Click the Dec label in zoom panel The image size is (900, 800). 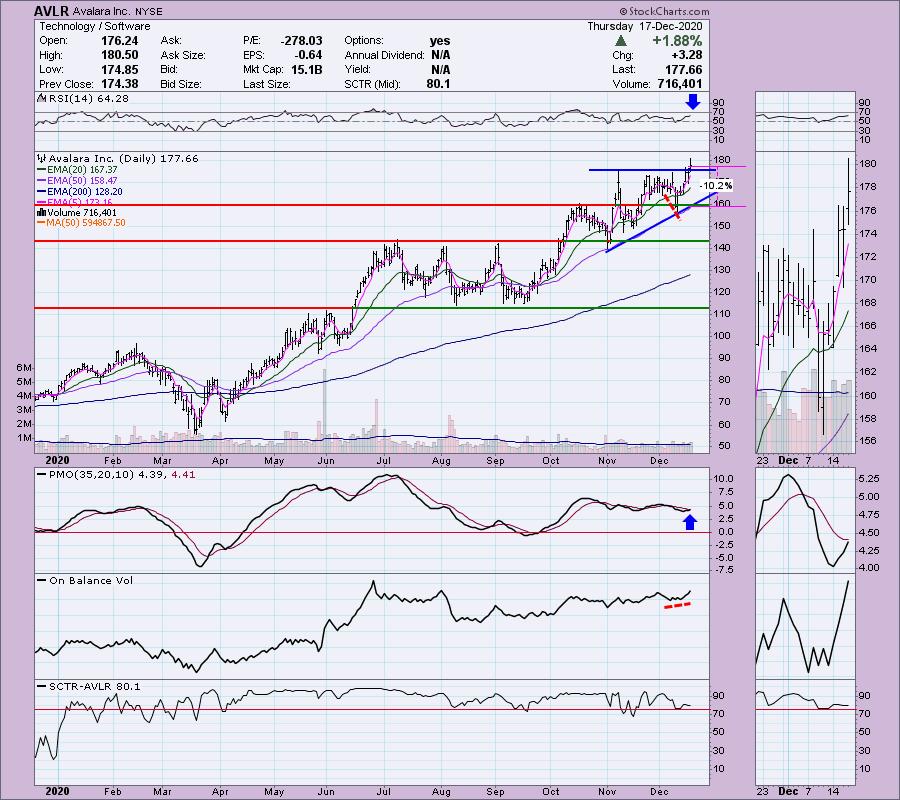click(788, 460)
